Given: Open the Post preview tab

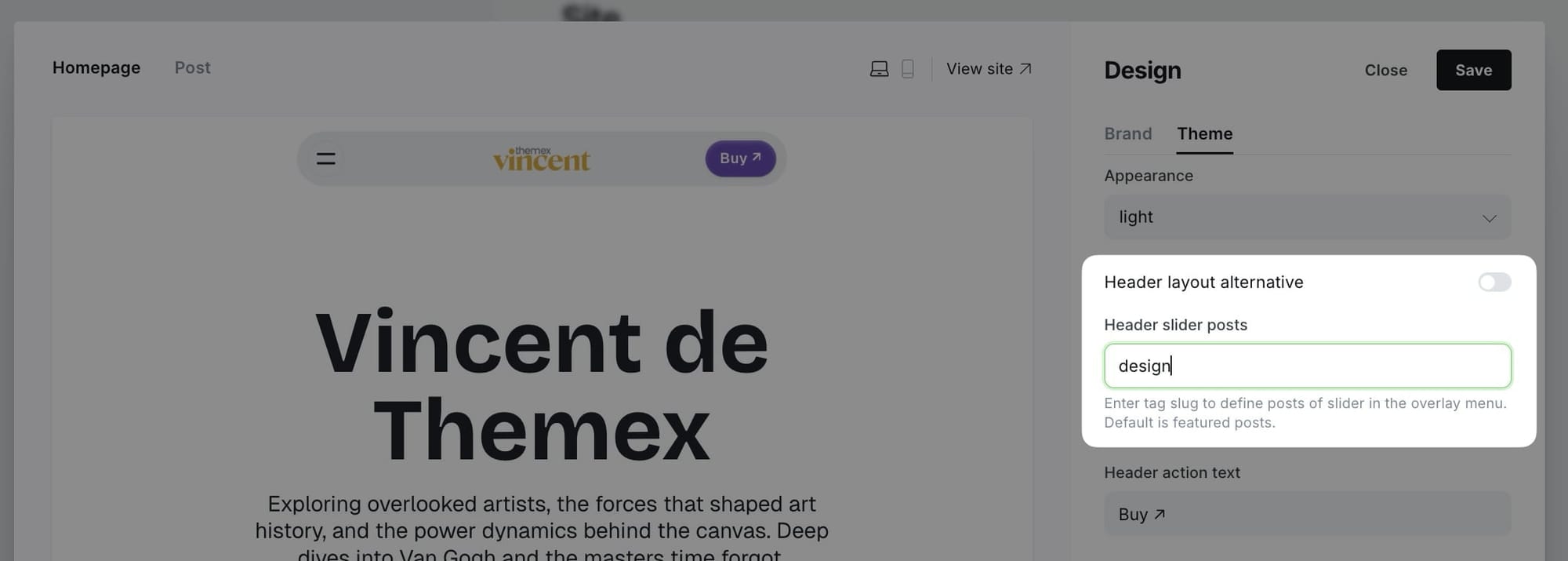Looking at the screenshot, I should click(x=192, y=67).
